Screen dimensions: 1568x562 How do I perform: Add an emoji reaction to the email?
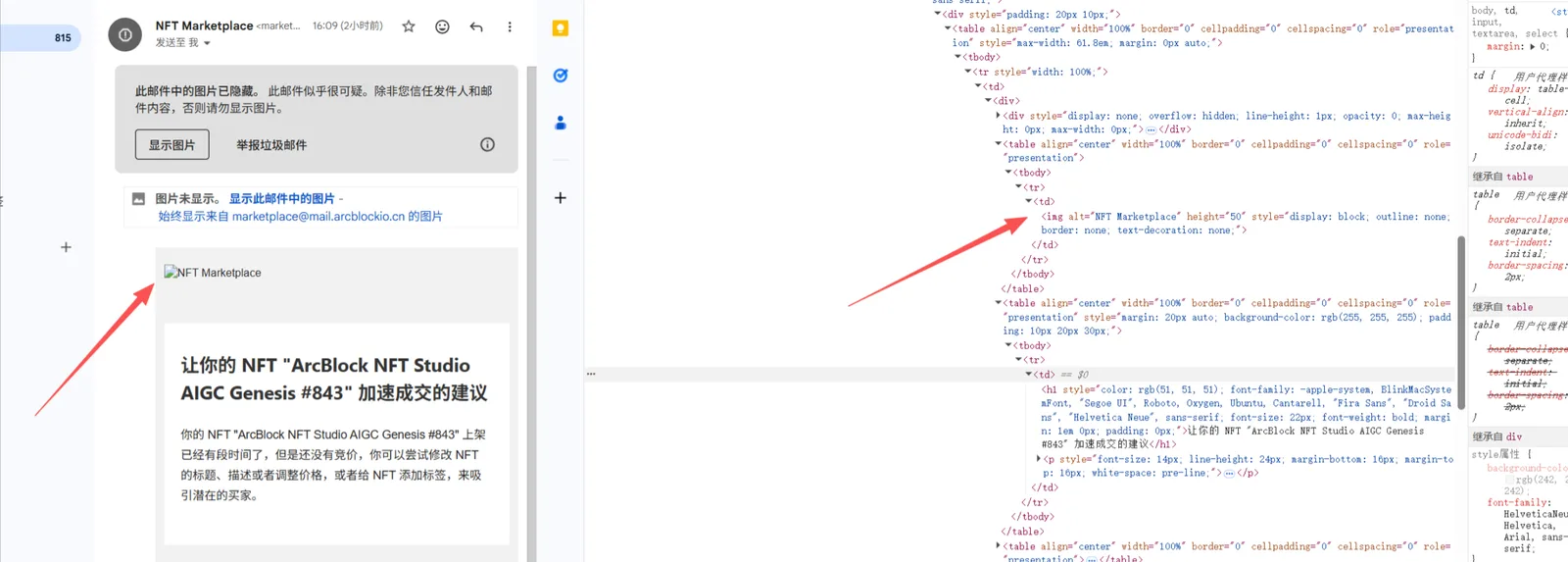pos(442,26)
